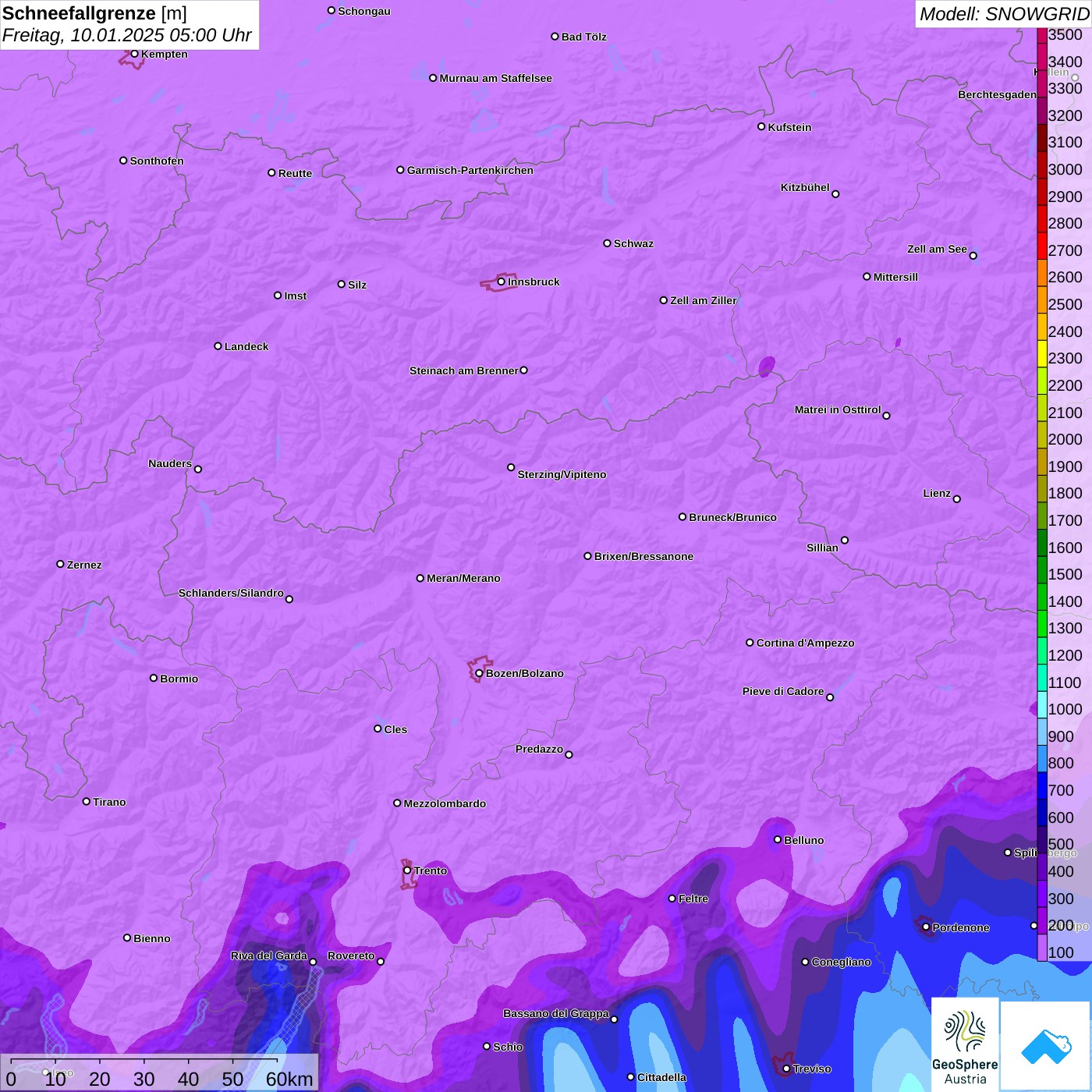The width and height of the screenshot is (1092, 1092).
Task: Click the date Freitag, 10.01.2025 05:00 Uhr
Action: click(x=127, y=35)
